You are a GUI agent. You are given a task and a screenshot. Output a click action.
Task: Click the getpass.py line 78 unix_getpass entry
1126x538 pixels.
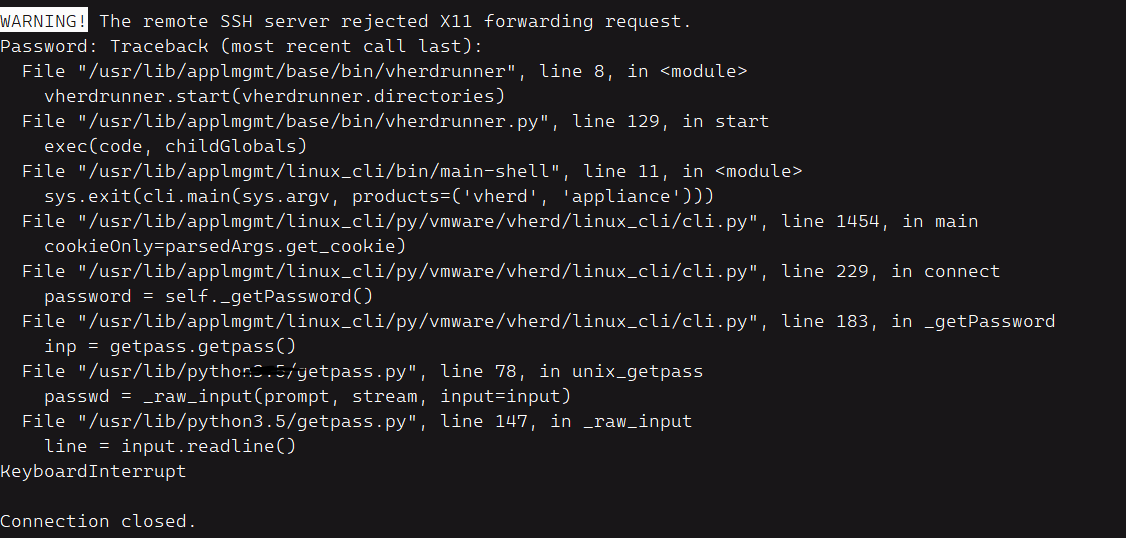click(x=362, y=371)
